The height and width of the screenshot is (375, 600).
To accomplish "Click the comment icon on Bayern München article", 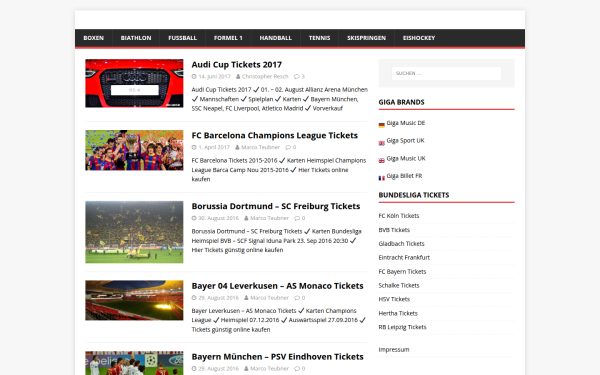I will pos(297,368).
